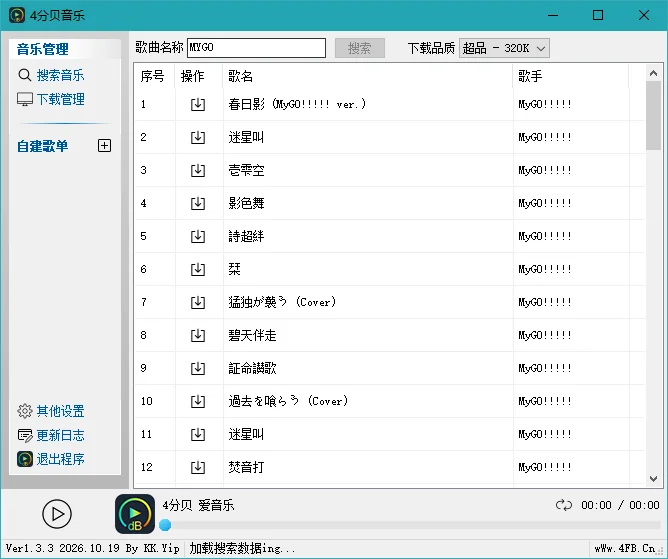The width and height of the screenshot is (668, 559).
Task: Select song name 壱雫空
Action: [x=246, y=170]
